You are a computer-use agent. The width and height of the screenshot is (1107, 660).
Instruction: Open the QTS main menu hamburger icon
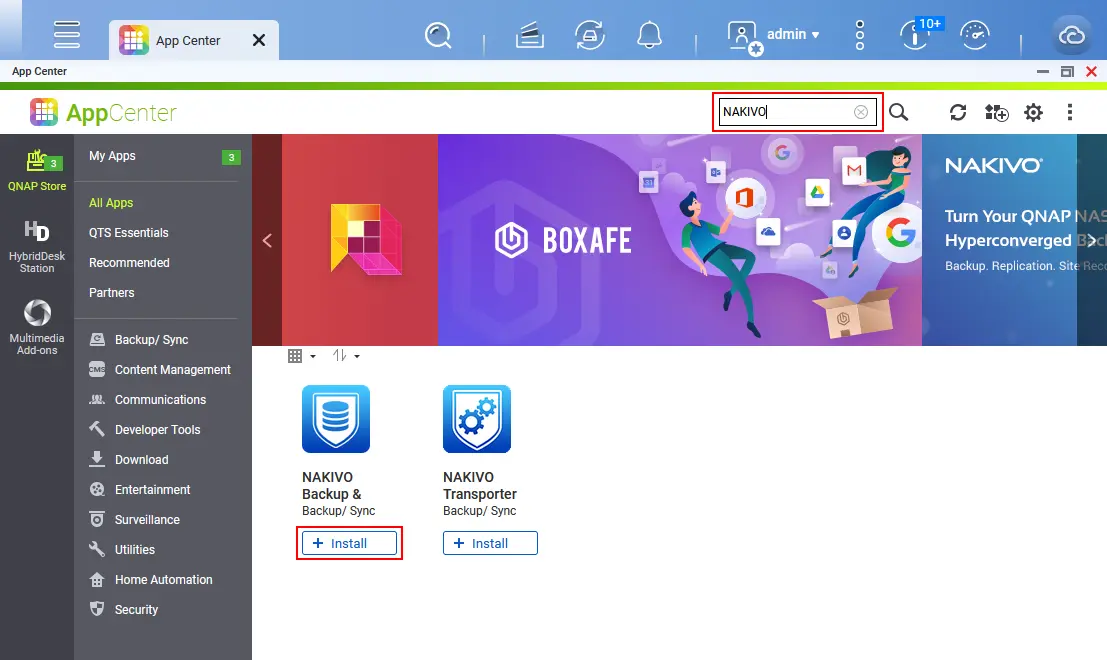point(67,34)
